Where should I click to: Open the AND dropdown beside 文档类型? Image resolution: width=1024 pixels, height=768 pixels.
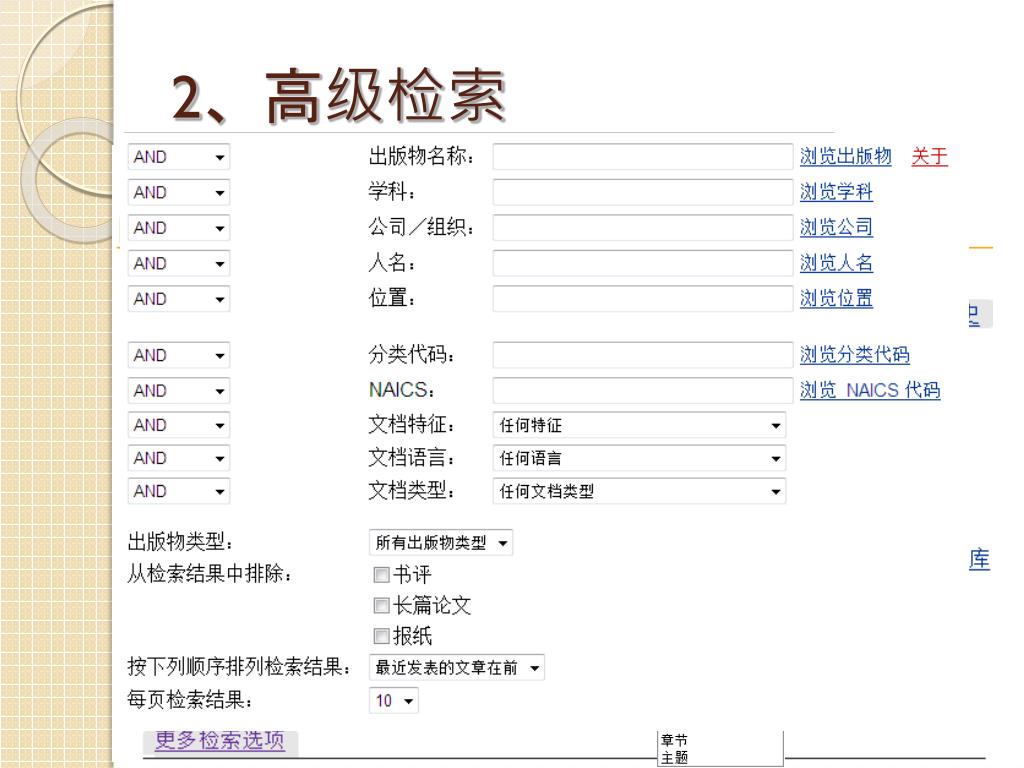pyautogui.click(x=179, y=491)
